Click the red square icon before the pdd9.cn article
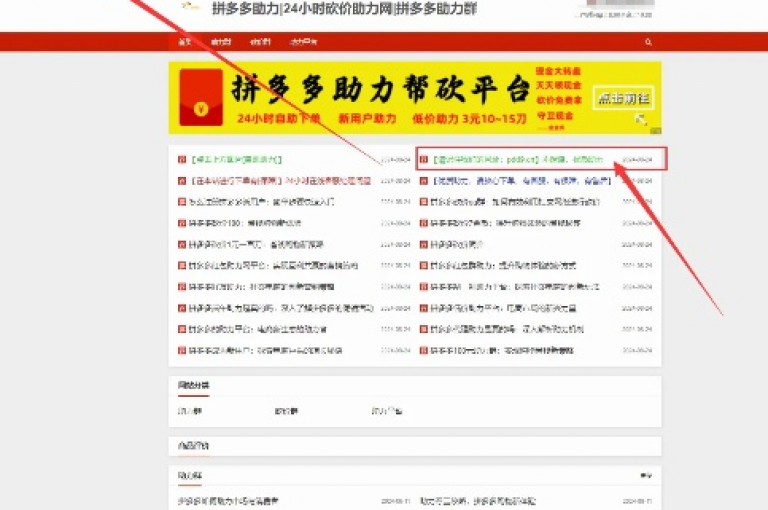The width and height of the screenshot is (768, 510). click(x=424, y=160)
